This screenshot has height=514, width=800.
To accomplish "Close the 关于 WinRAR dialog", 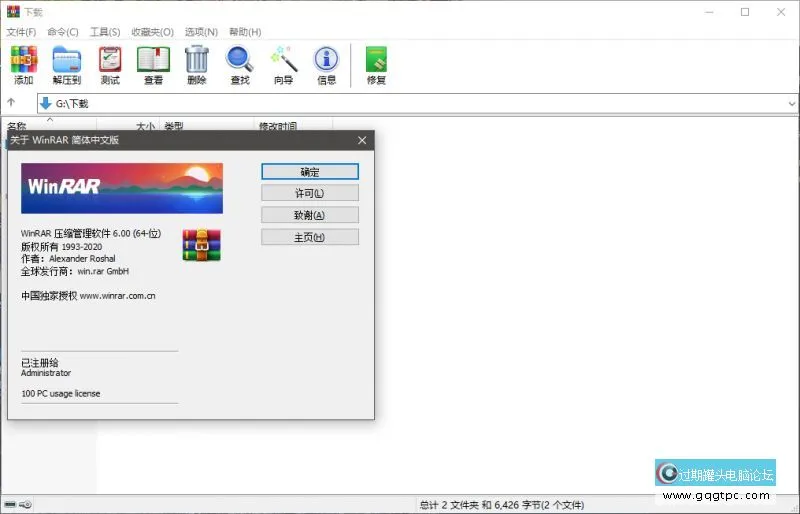I will point(361,141).
